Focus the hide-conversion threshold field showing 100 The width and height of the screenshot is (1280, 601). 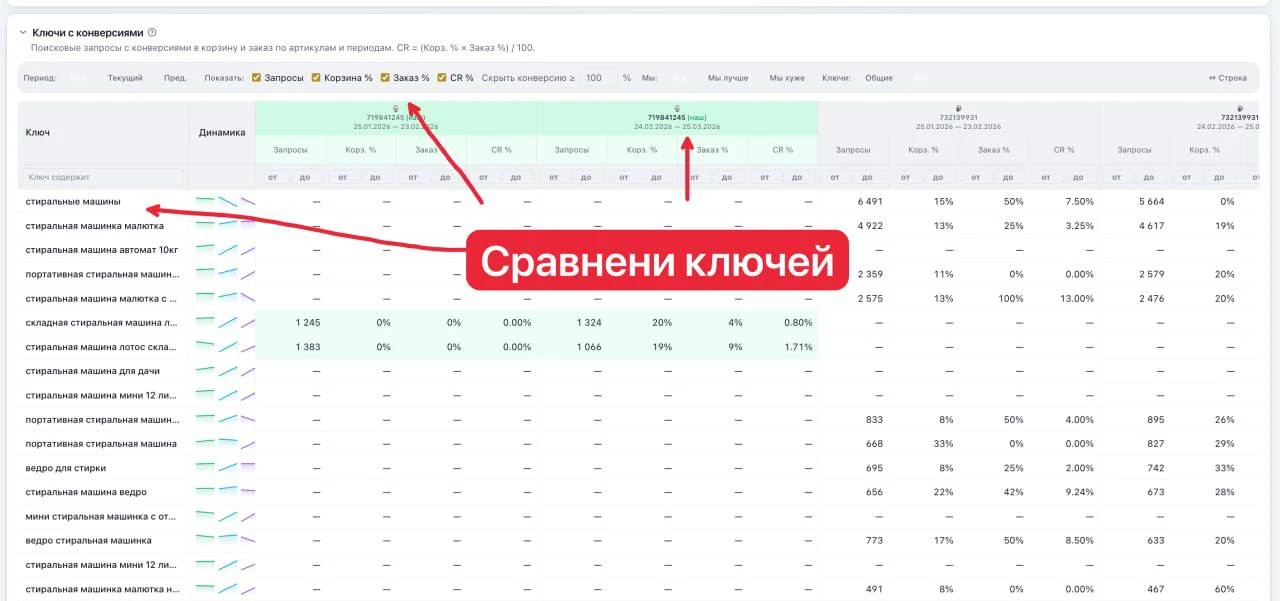tap(600, 77)
